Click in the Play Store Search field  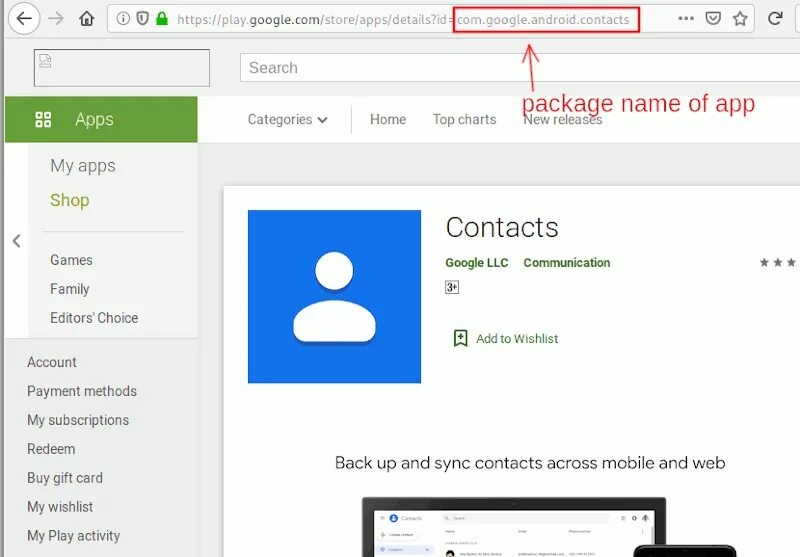point(520,68)
